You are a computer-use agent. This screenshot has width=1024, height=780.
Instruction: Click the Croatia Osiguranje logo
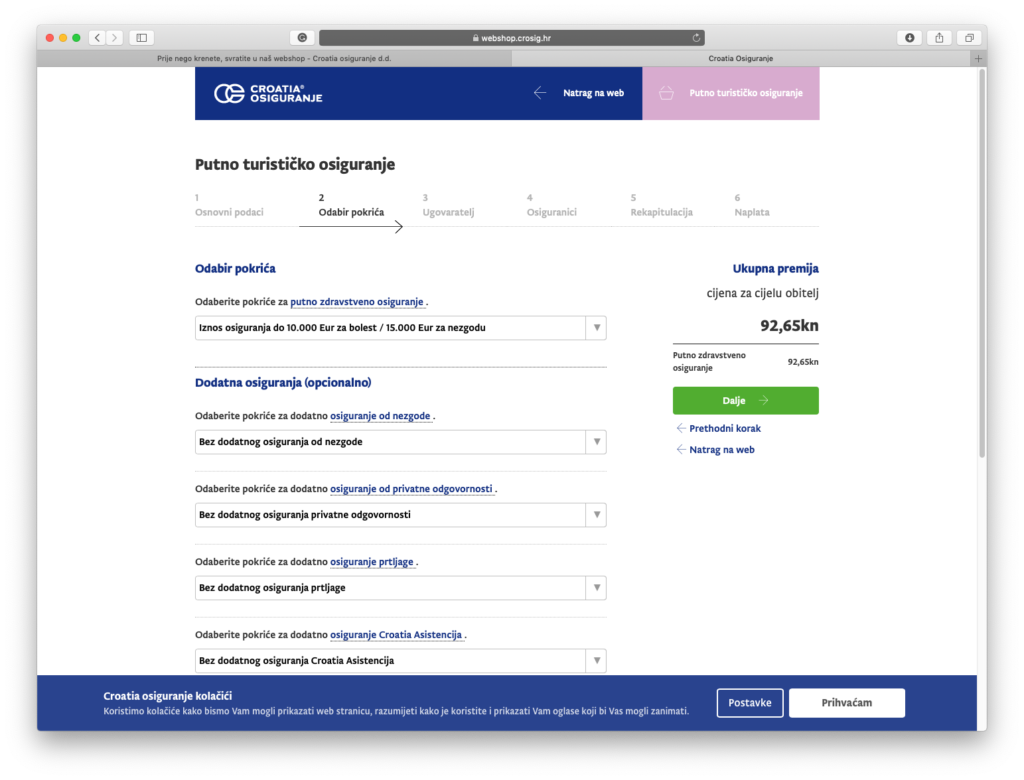(268, 94)
